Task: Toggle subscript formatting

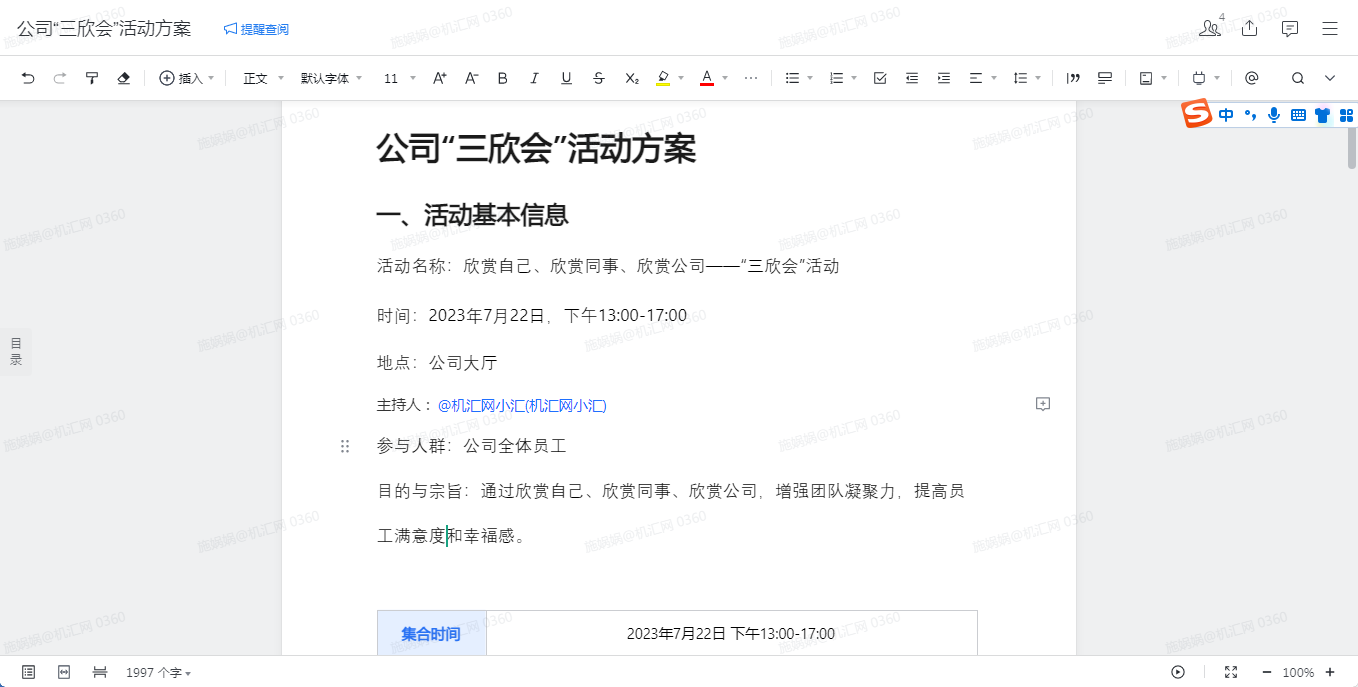Action: point(632,78)
